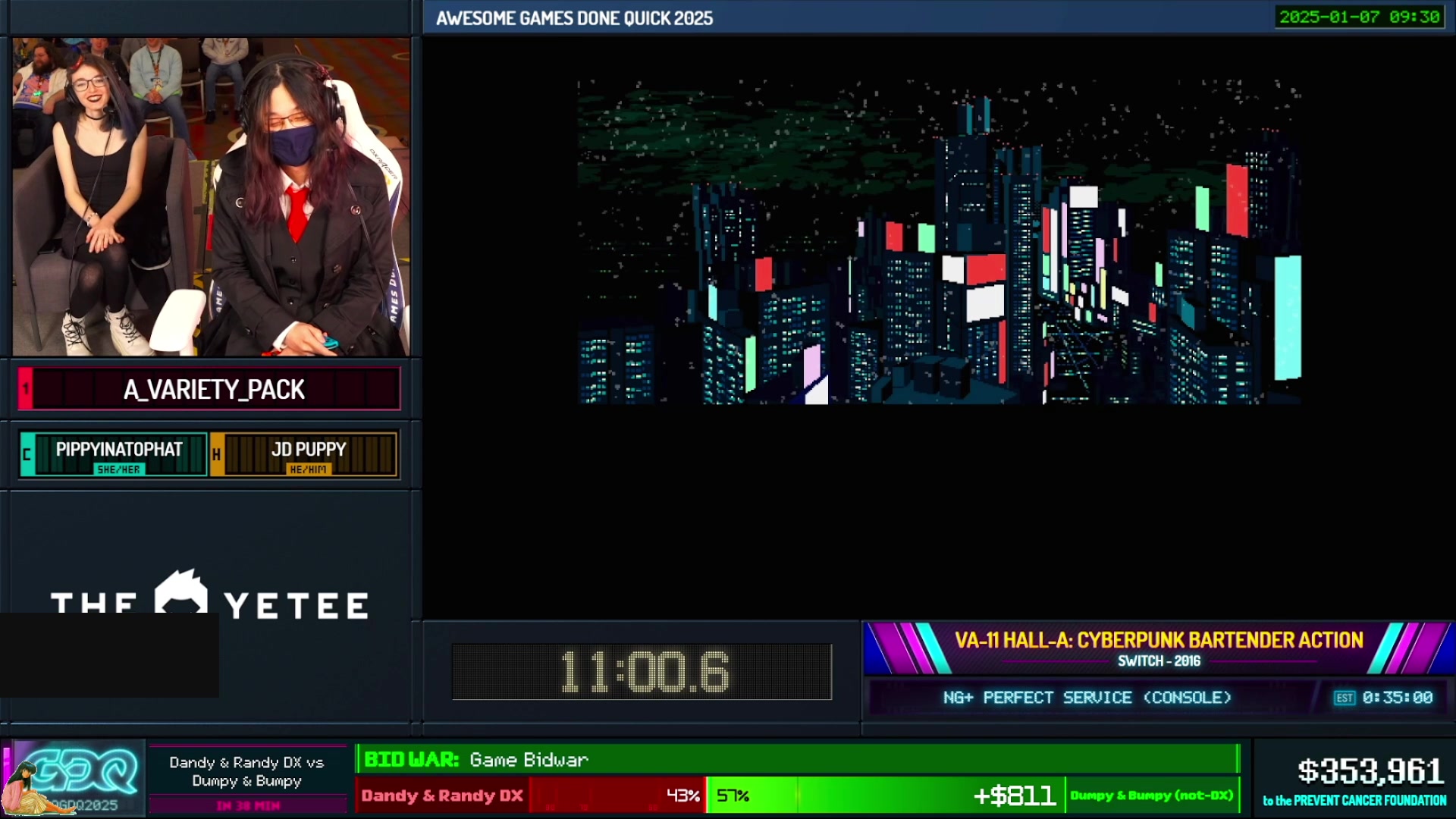Click the red Dandy & Randy DX bid bar

coord(530,795)
